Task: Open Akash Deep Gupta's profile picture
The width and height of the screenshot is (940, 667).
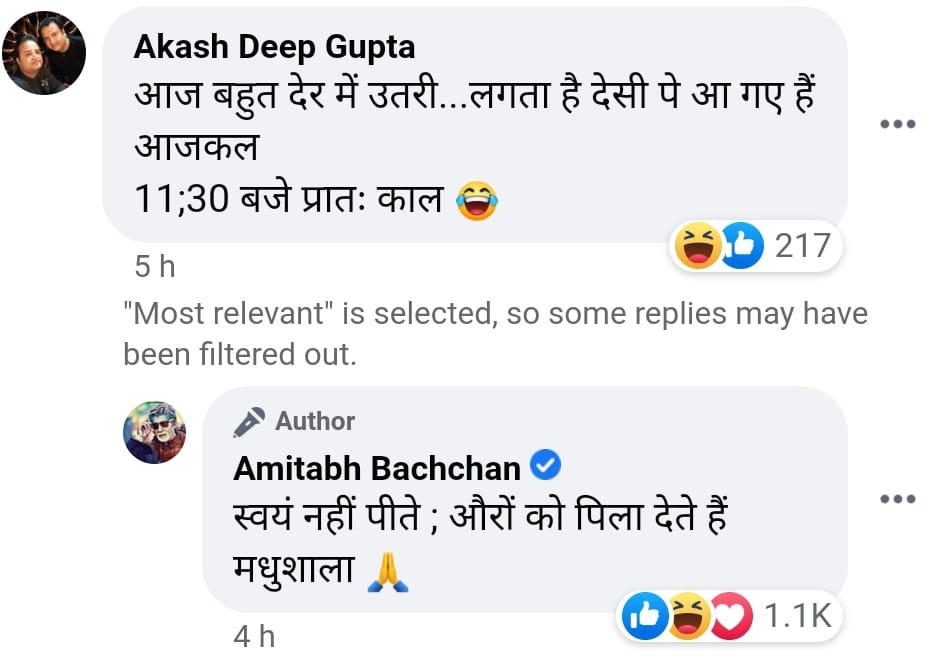Action: click(x=44, y=53)
